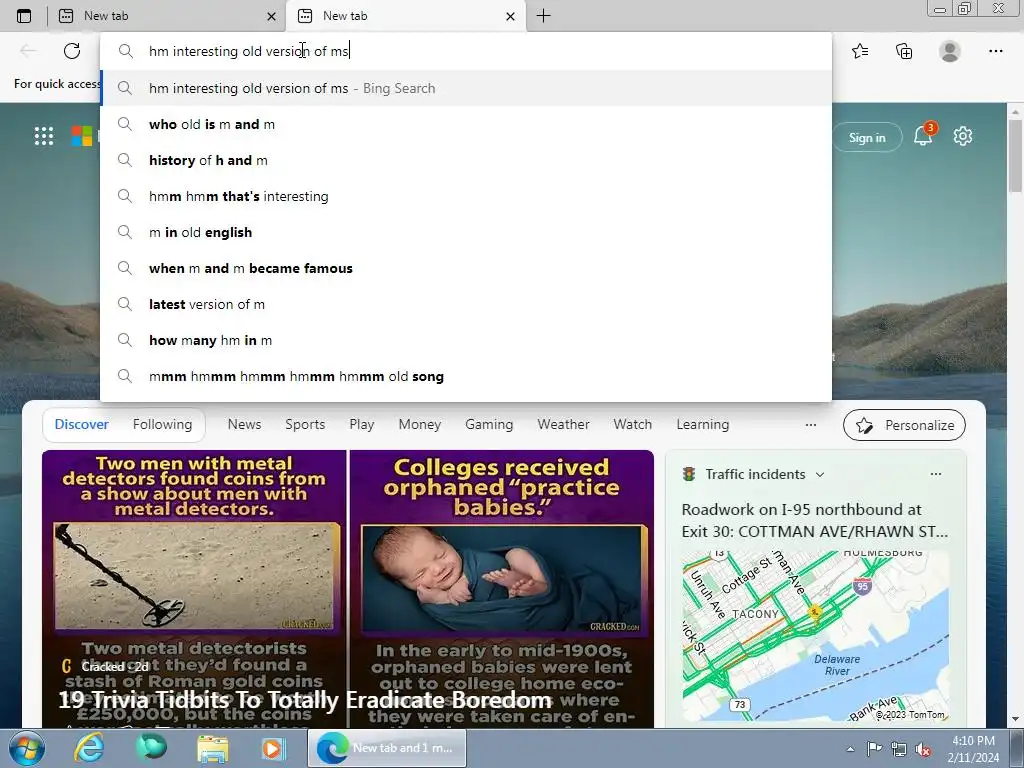1024x768 pixels.
Task: Open the Edge window taskbar button
Action: tap(387, 748)
